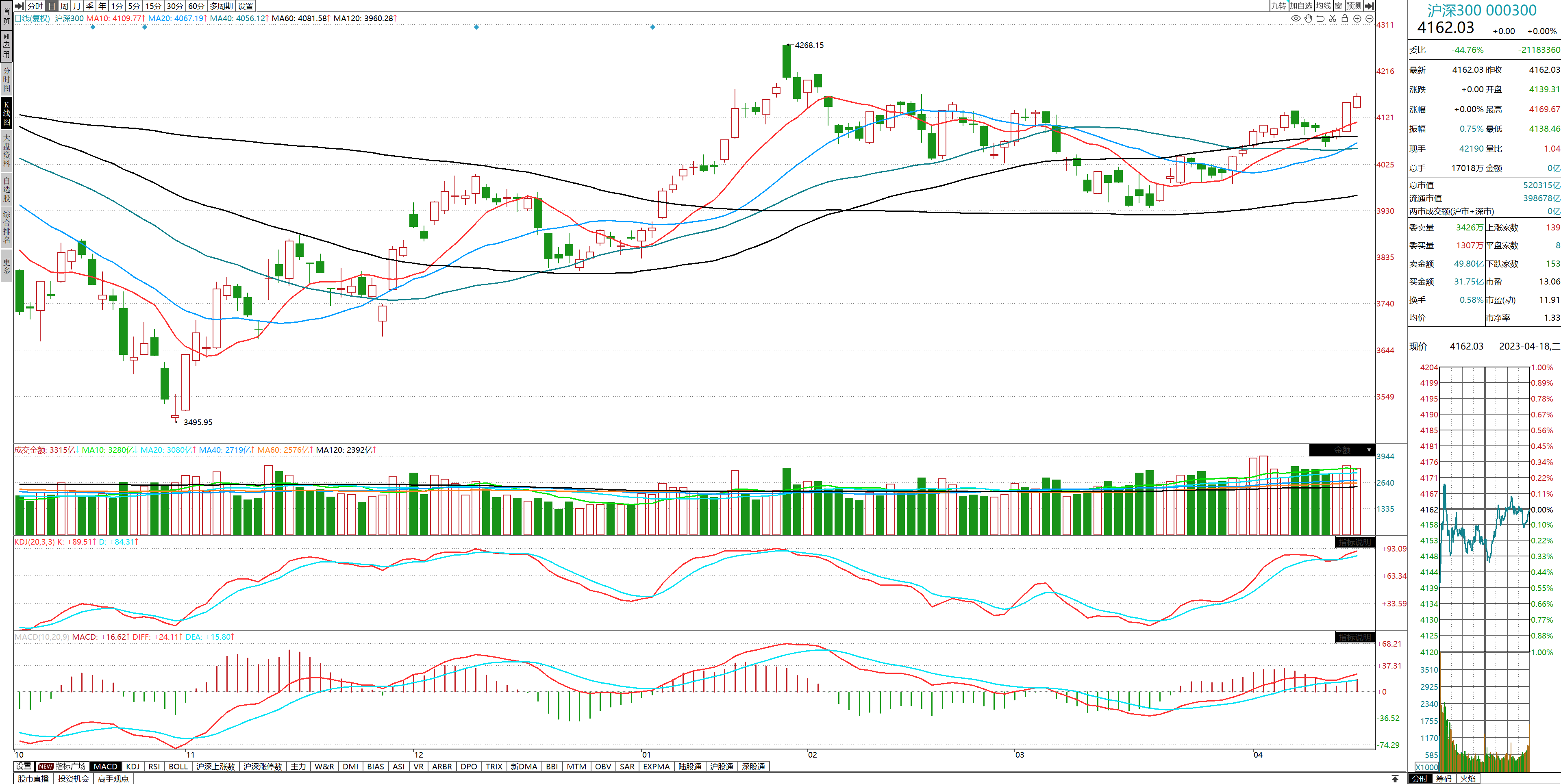This screenshot has width=1561, height=784.
Task: Toggle the chart lock icon
Action: pos(1345,18)
